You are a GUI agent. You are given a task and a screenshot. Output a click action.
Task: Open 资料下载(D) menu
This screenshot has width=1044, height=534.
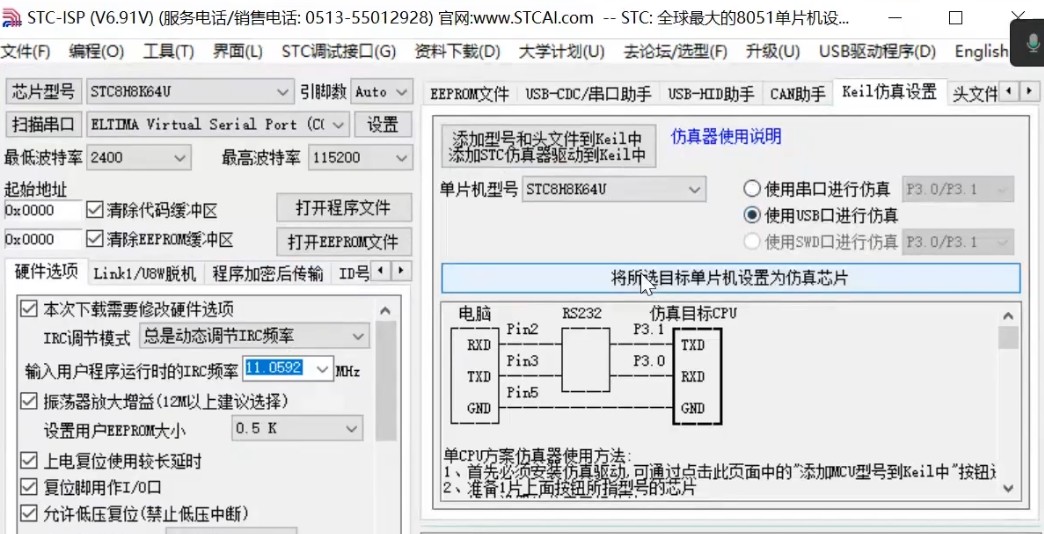457,51
